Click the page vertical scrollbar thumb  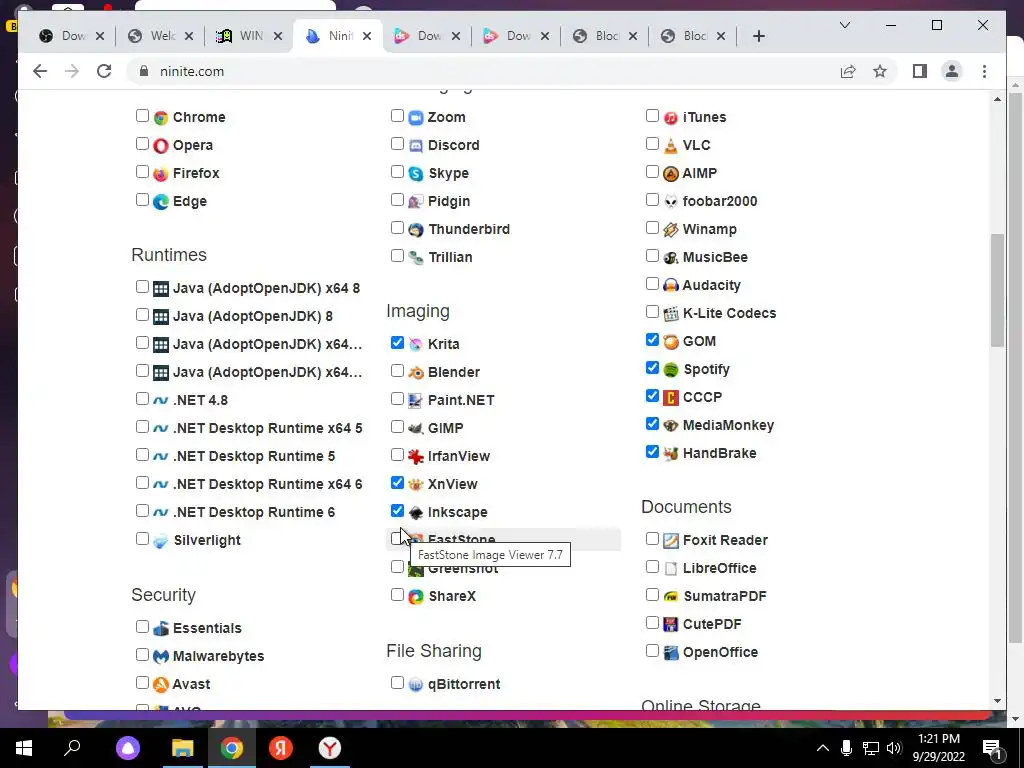point(997,291)
